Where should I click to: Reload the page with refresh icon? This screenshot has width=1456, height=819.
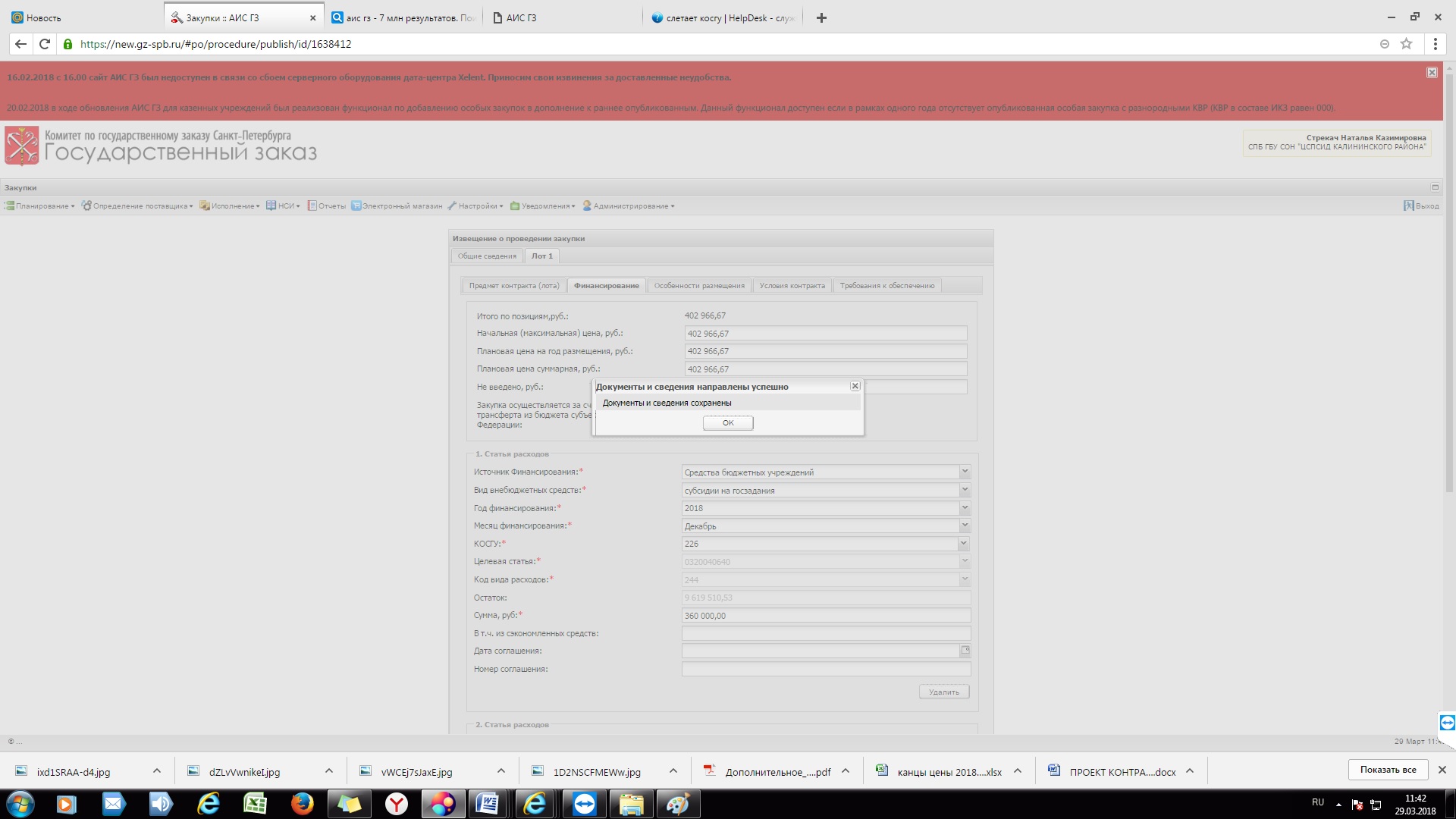[x=45, y=44]
